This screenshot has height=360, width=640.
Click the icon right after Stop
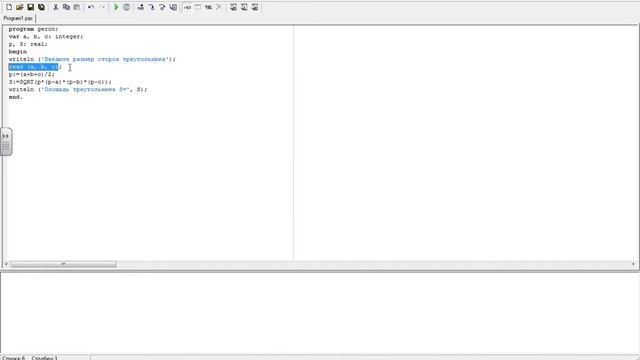(x=141, y=7)
